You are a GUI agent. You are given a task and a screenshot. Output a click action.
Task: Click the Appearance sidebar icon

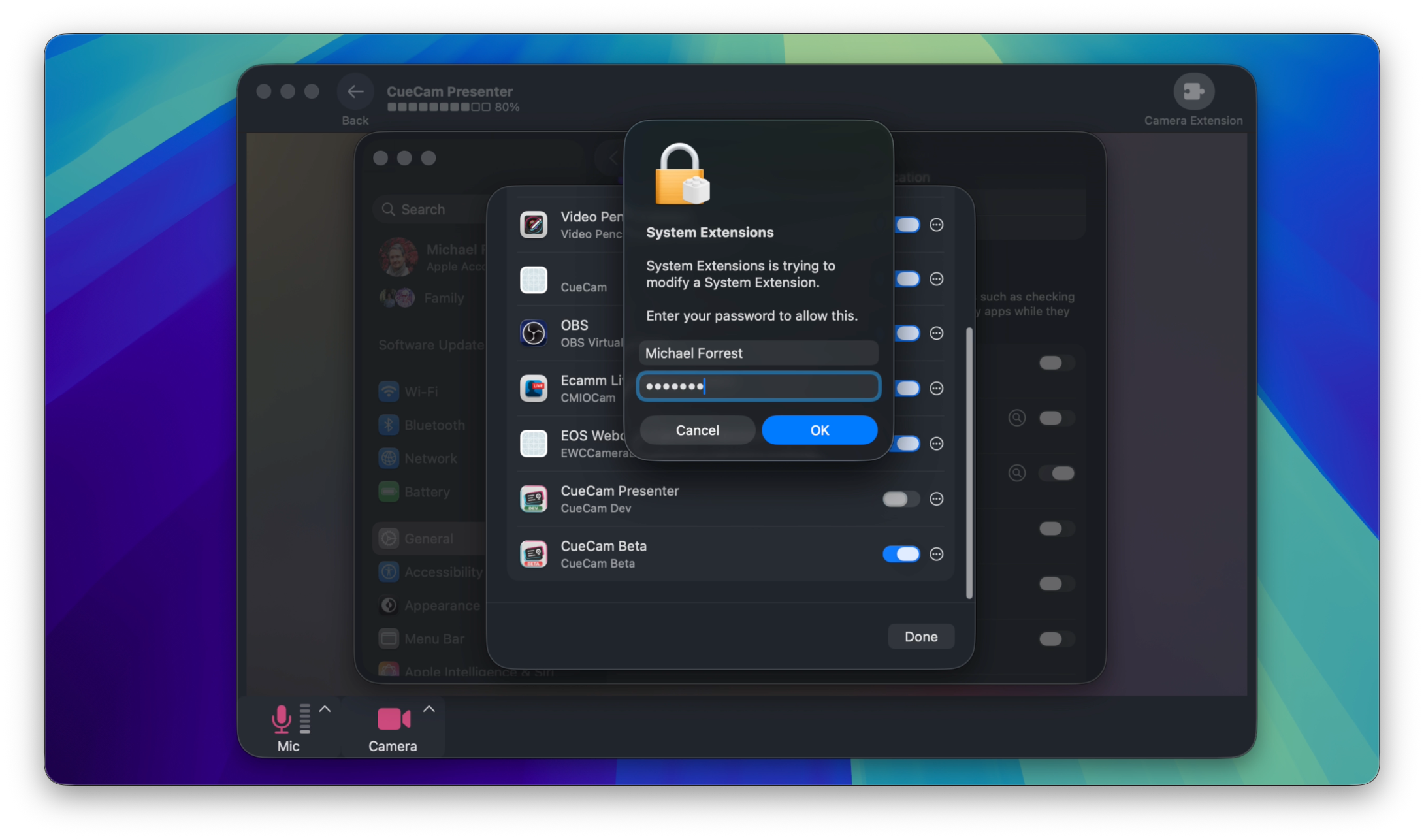coord(389,606)
